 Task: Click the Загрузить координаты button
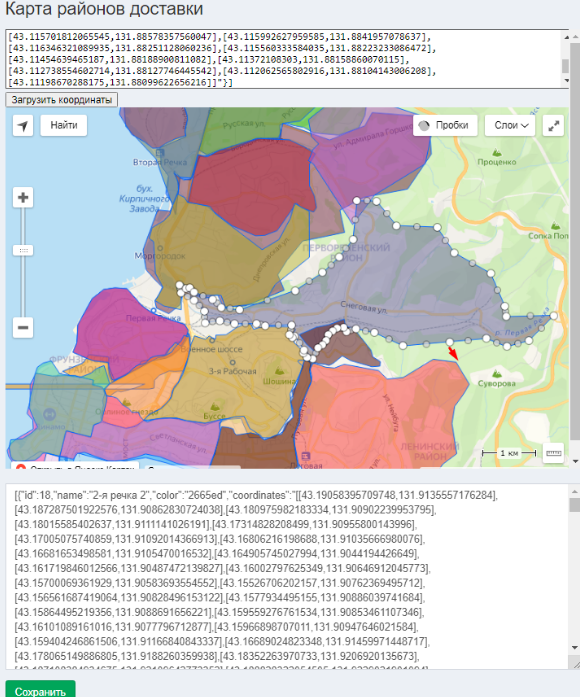pos(62,100)
